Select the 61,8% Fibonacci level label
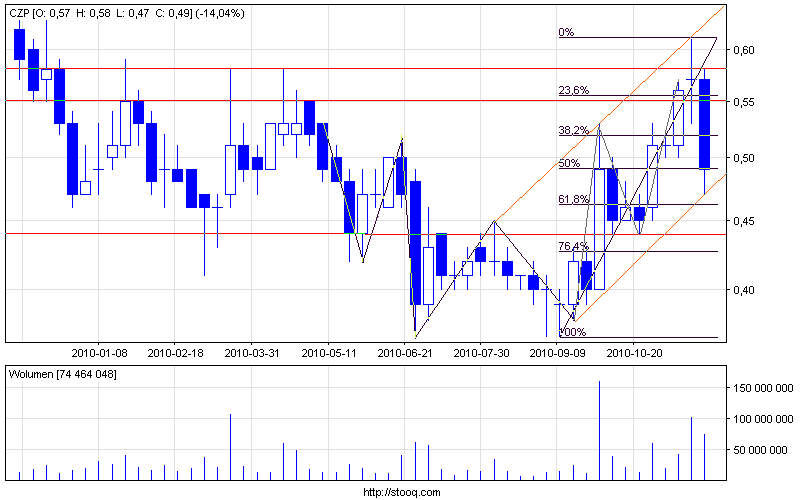The height and width of the screenshot is (500, 800). (x=573, y=199)
